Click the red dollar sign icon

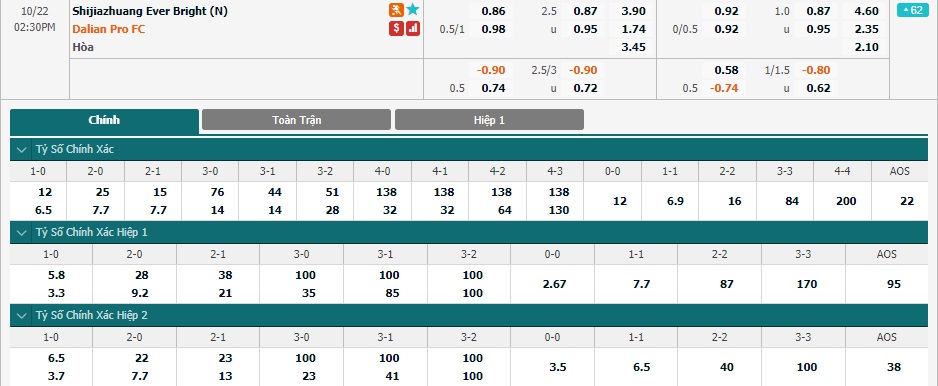396,28
